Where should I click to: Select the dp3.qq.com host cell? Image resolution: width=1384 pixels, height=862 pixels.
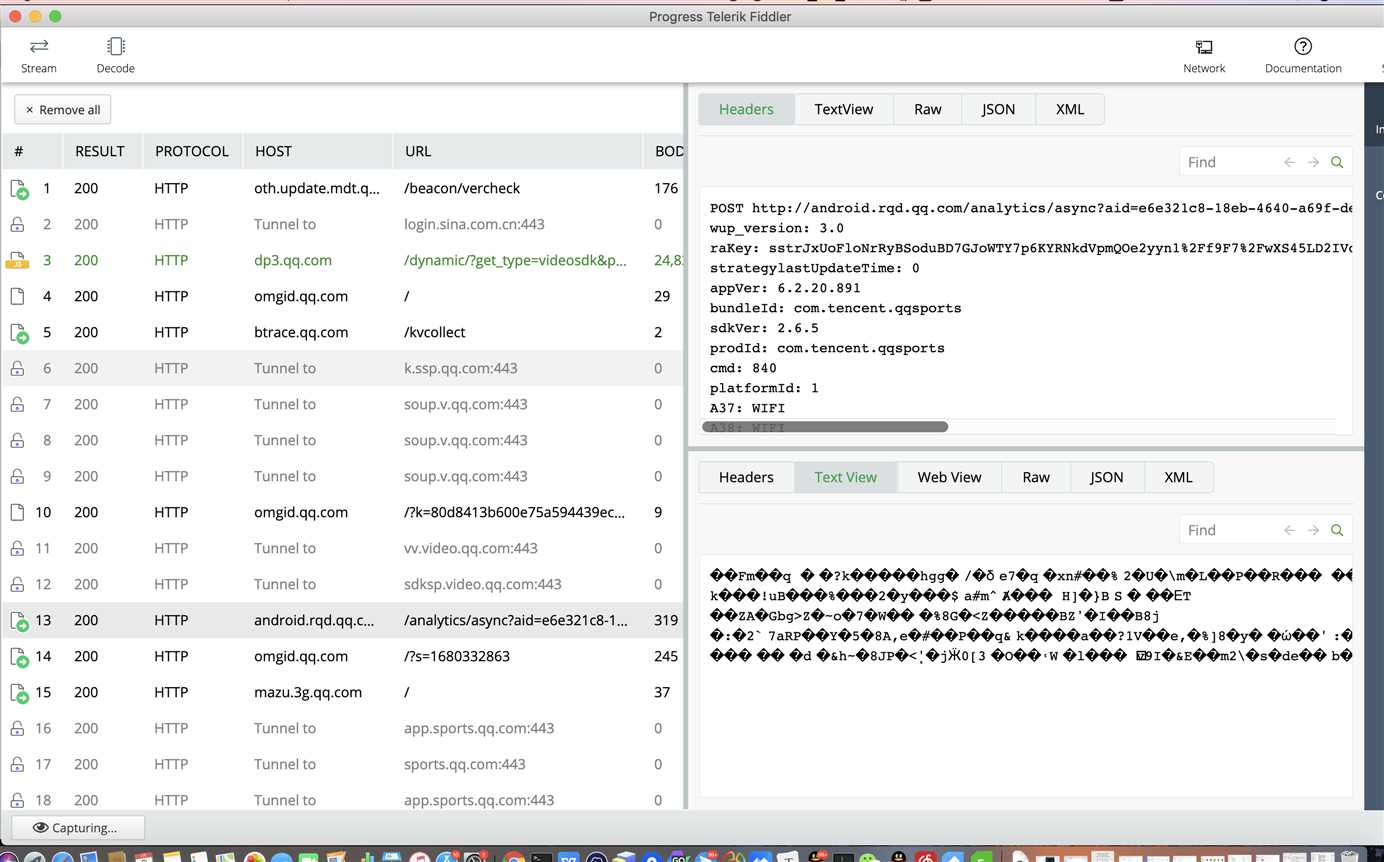tap(293, 260)
